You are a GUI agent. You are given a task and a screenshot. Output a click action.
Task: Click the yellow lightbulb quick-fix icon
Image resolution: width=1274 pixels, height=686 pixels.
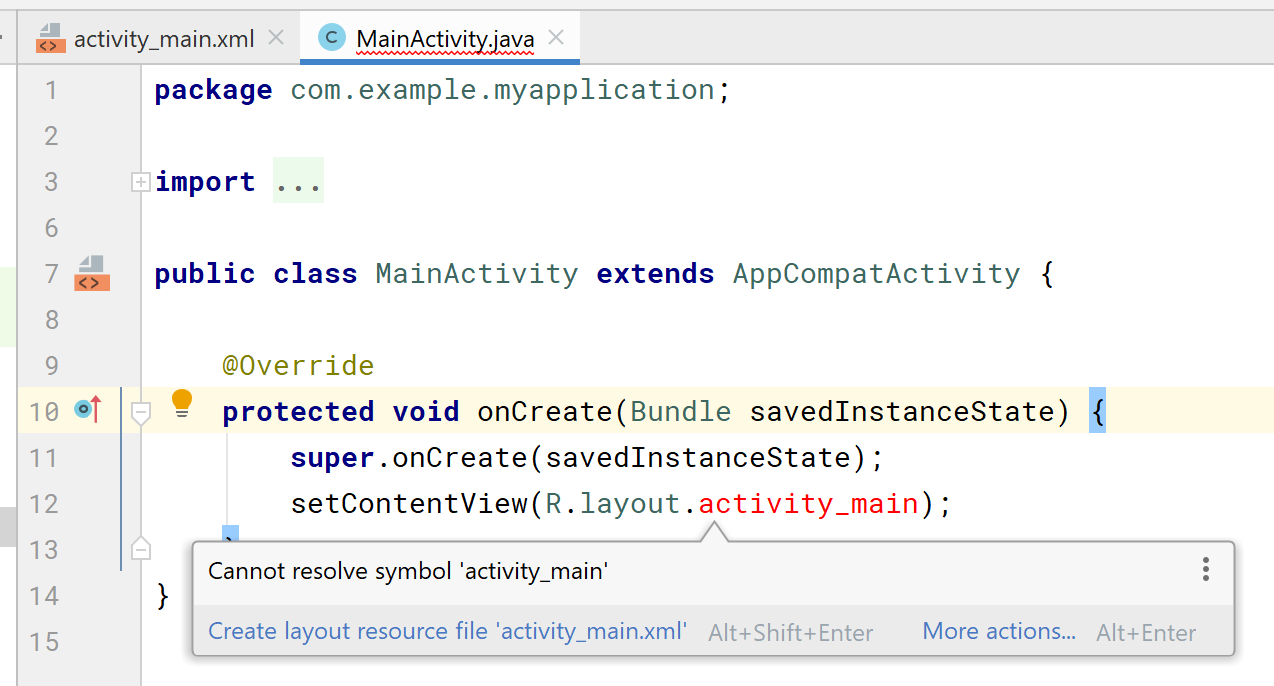pos(181,403)
